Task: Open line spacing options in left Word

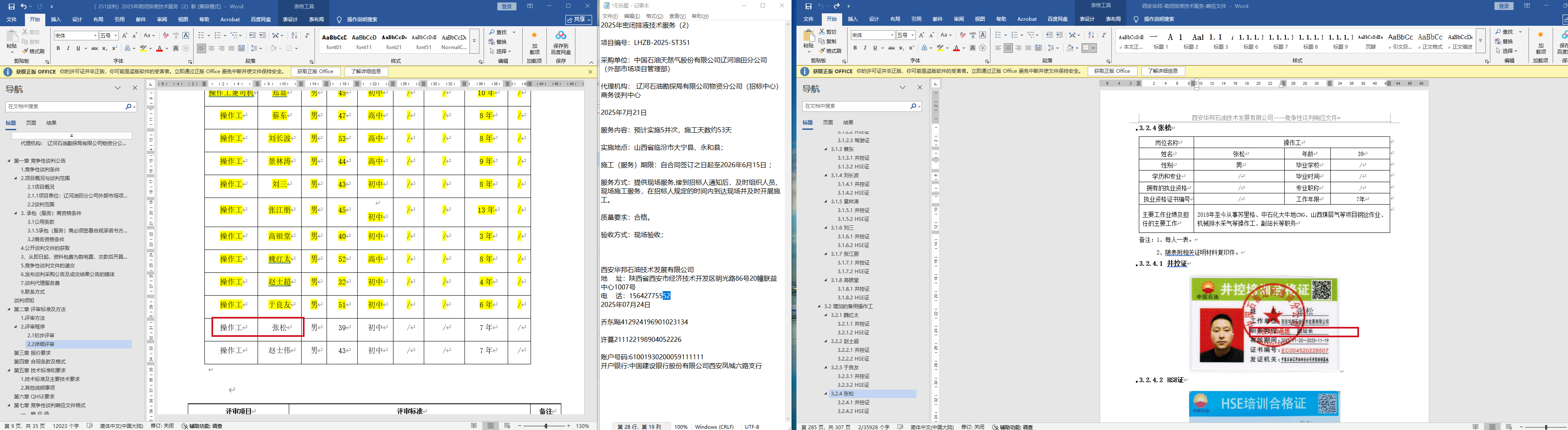Action: [256, 48]
